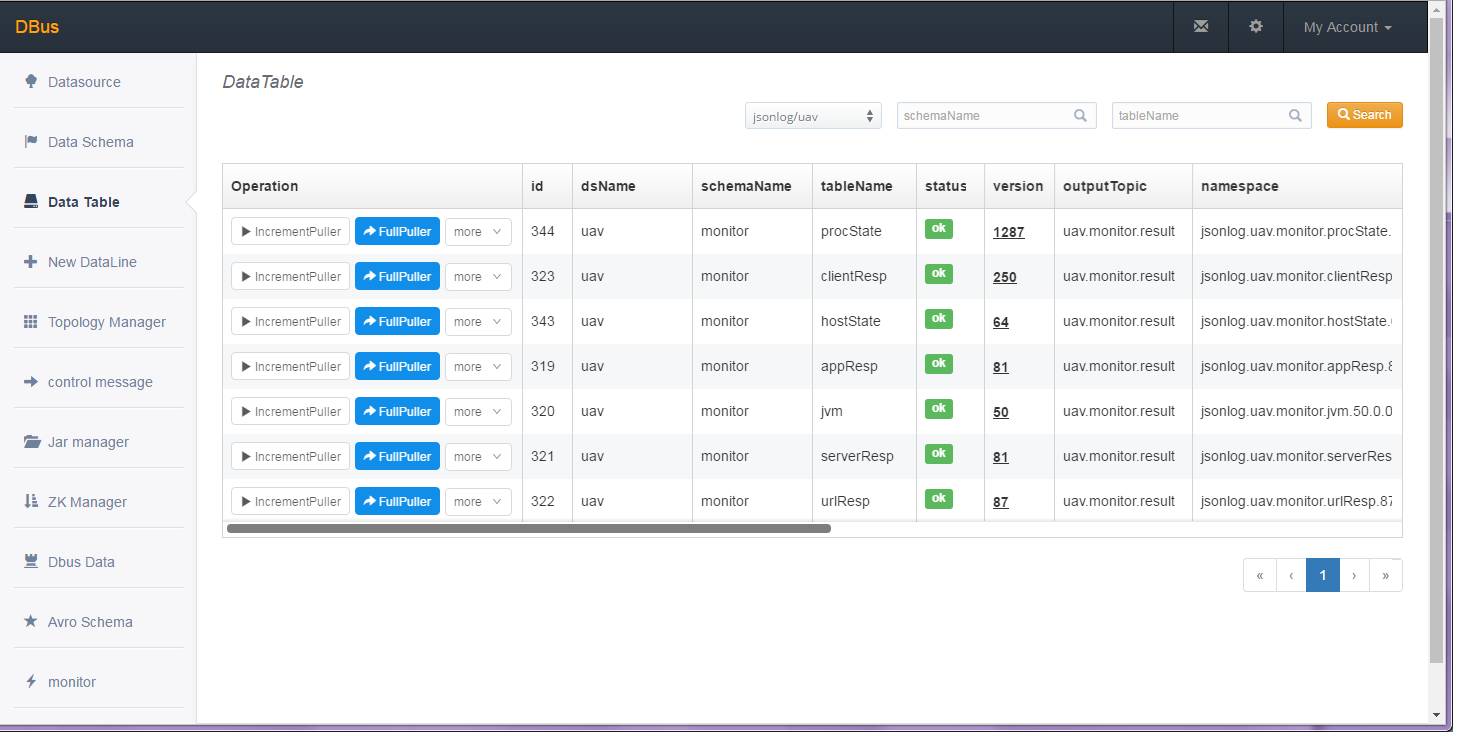Go to New DataLine in sidebar
1457x736 pixels.
(92, 262)
